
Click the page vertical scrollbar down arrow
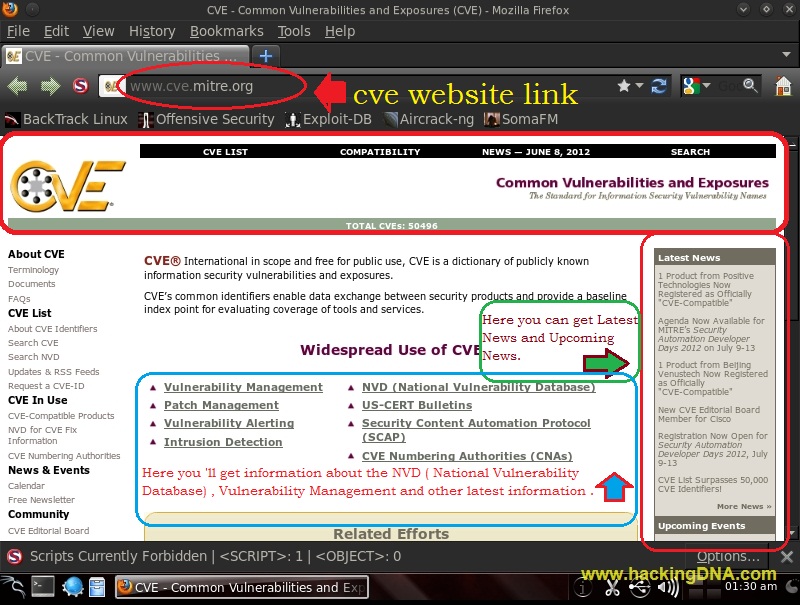pos(792,533)
